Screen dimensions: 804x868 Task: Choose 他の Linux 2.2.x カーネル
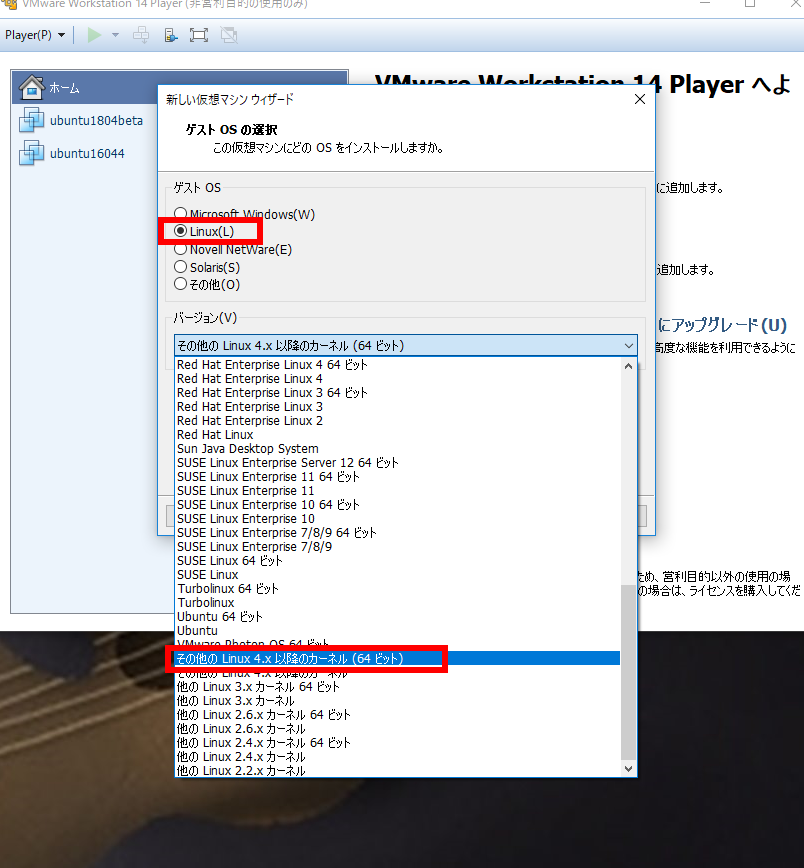pos(398,771)
